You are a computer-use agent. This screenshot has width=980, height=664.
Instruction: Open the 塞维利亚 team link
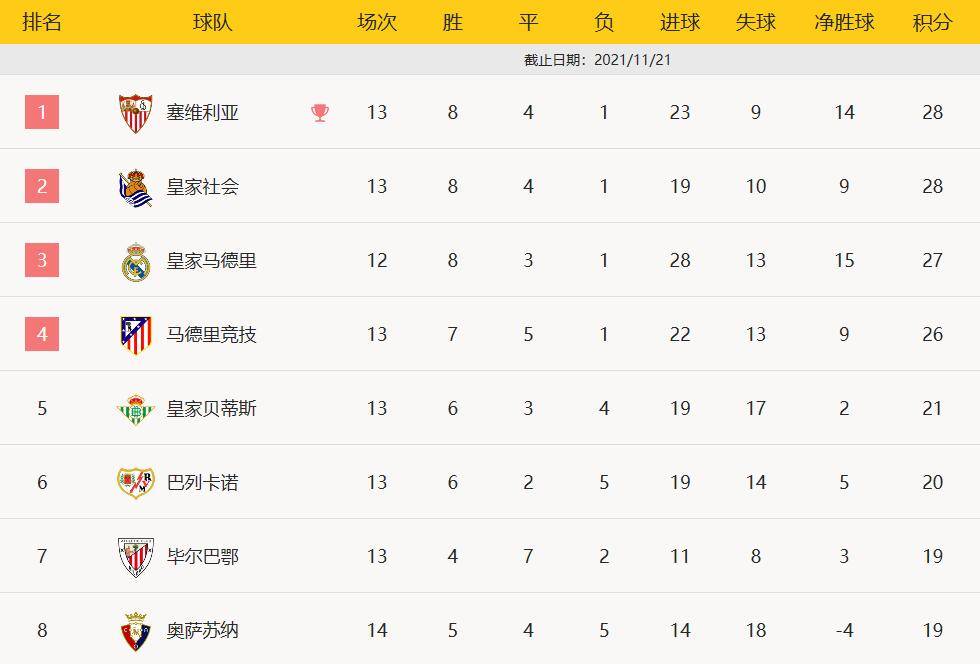(x=203, y=113)
